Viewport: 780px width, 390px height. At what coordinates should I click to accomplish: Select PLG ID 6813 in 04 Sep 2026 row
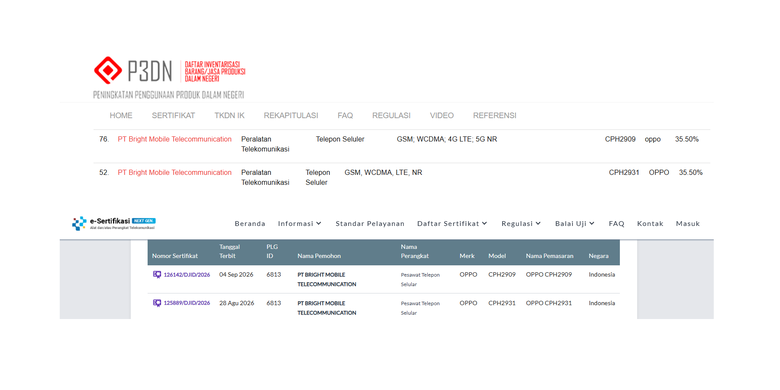coord(274,274)
